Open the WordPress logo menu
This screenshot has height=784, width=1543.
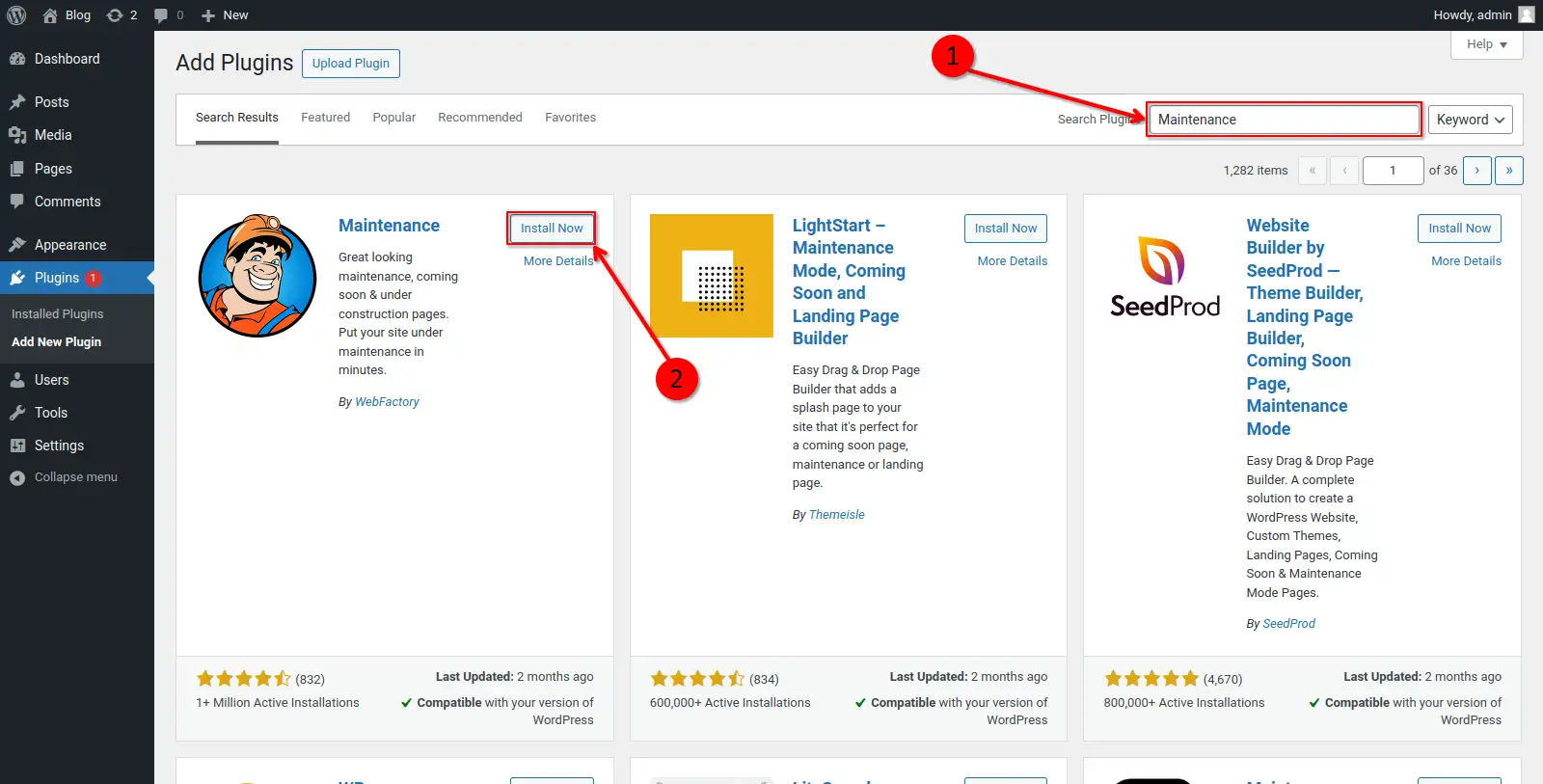tap(16, 14)
